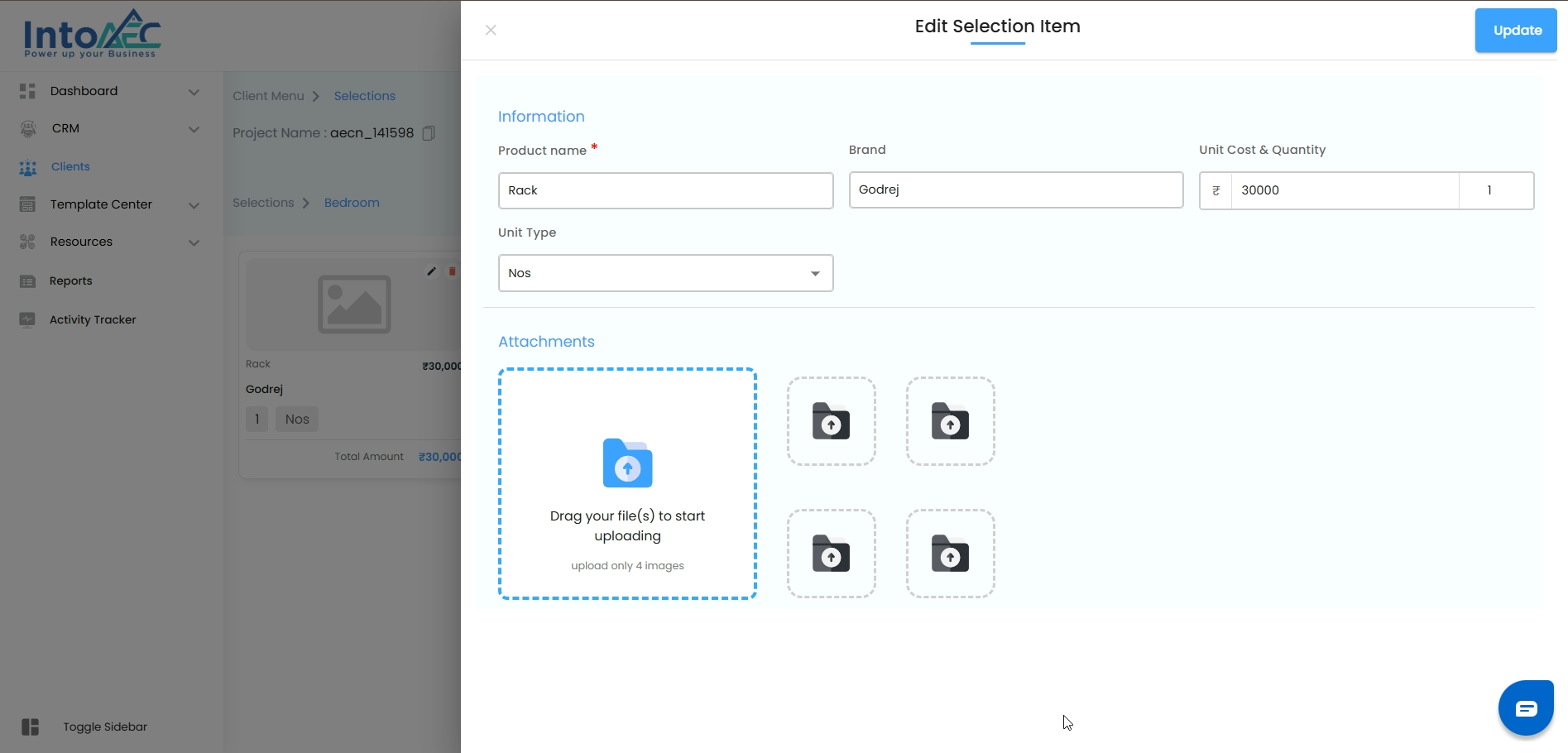Click the Godrej brand text on card
Image resolution: width=1568 pixels, height=753 pixels.
coord(264,389)
